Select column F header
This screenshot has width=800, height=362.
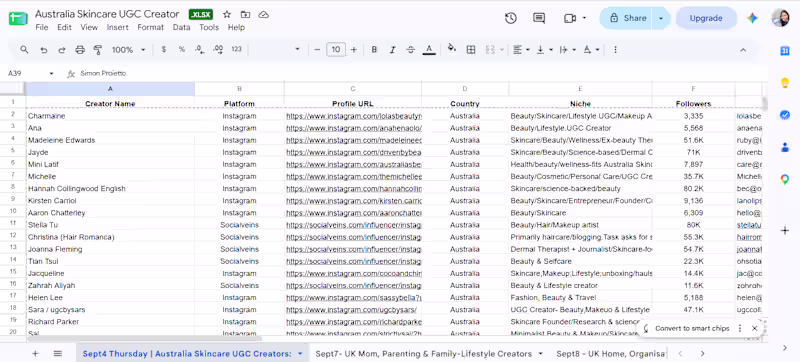click(693, 89)
